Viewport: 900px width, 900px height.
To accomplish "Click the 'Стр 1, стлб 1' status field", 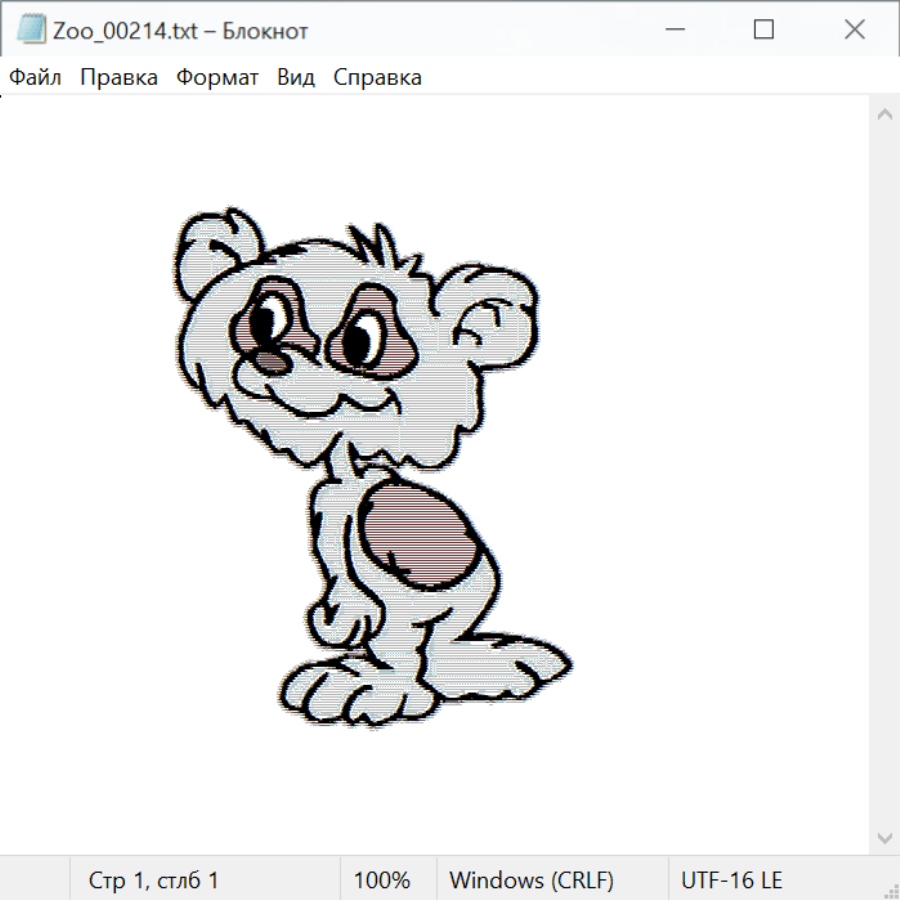I will pyautogui.click(x=154, y=881).
